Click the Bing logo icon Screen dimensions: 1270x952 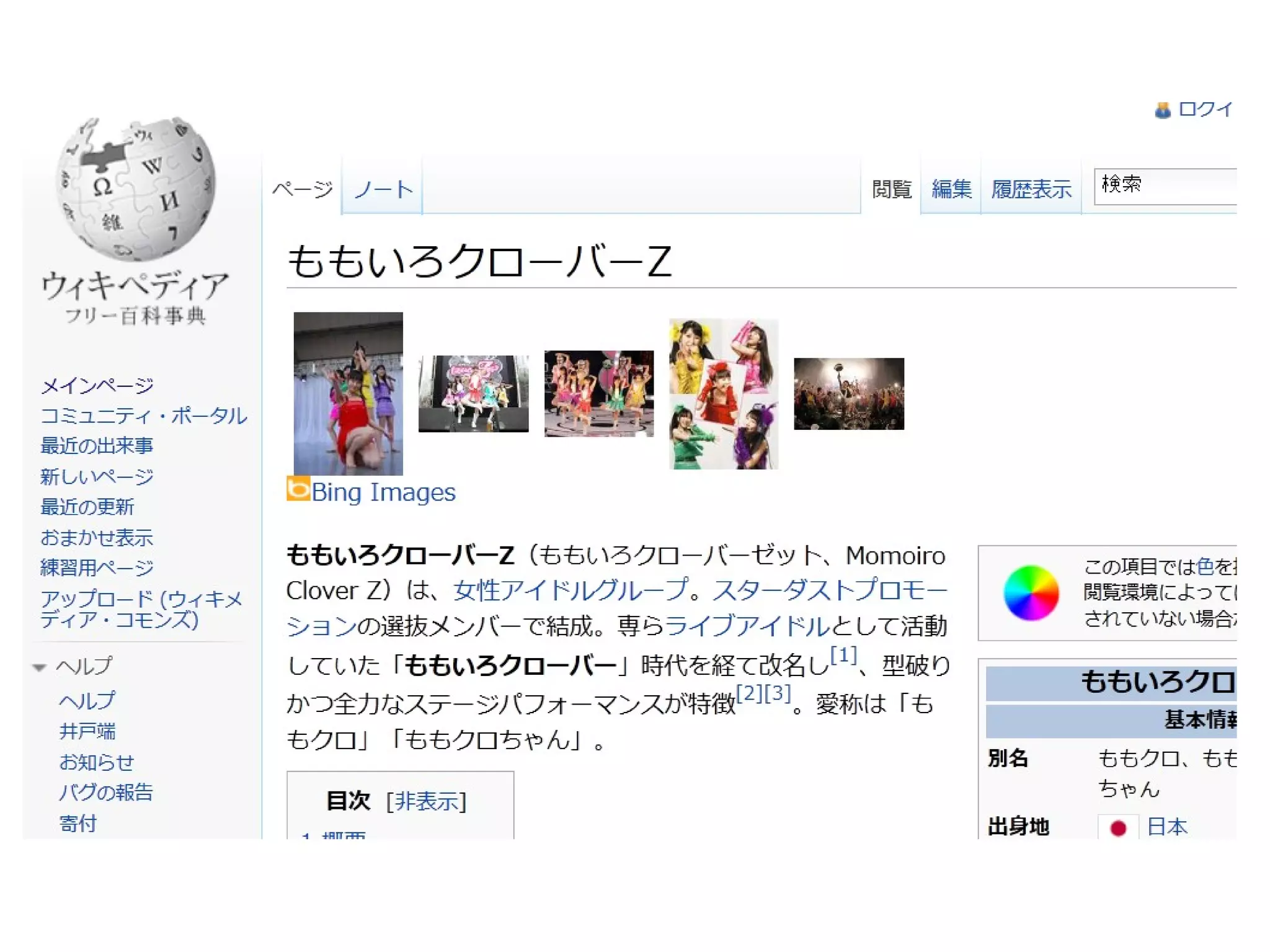point(298,488)
